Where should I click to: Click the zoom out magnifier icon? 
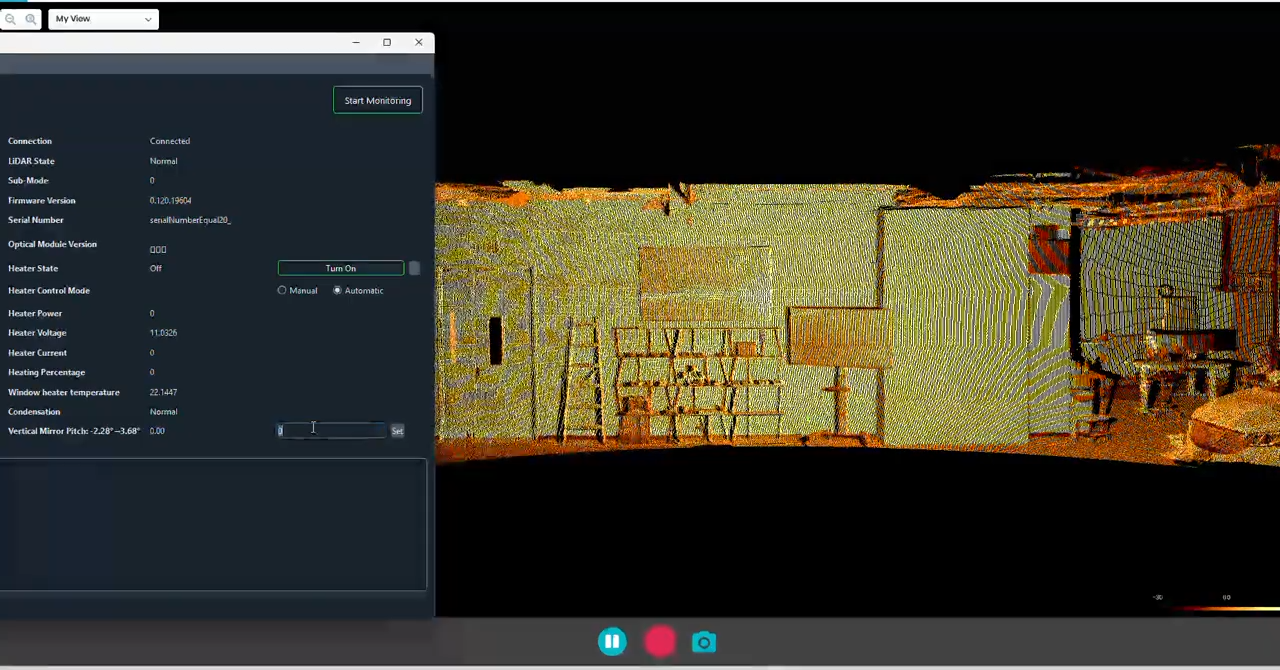point(10,19)
